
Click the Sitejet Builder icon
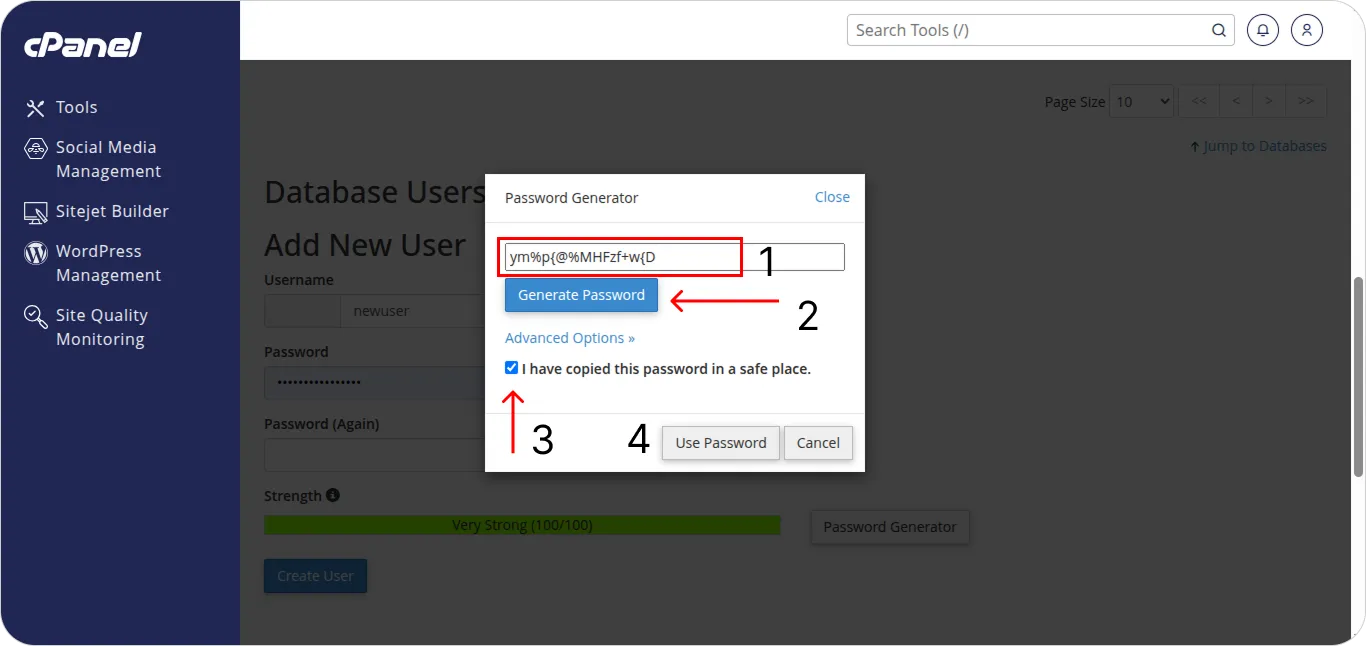[x=36, y=212]
